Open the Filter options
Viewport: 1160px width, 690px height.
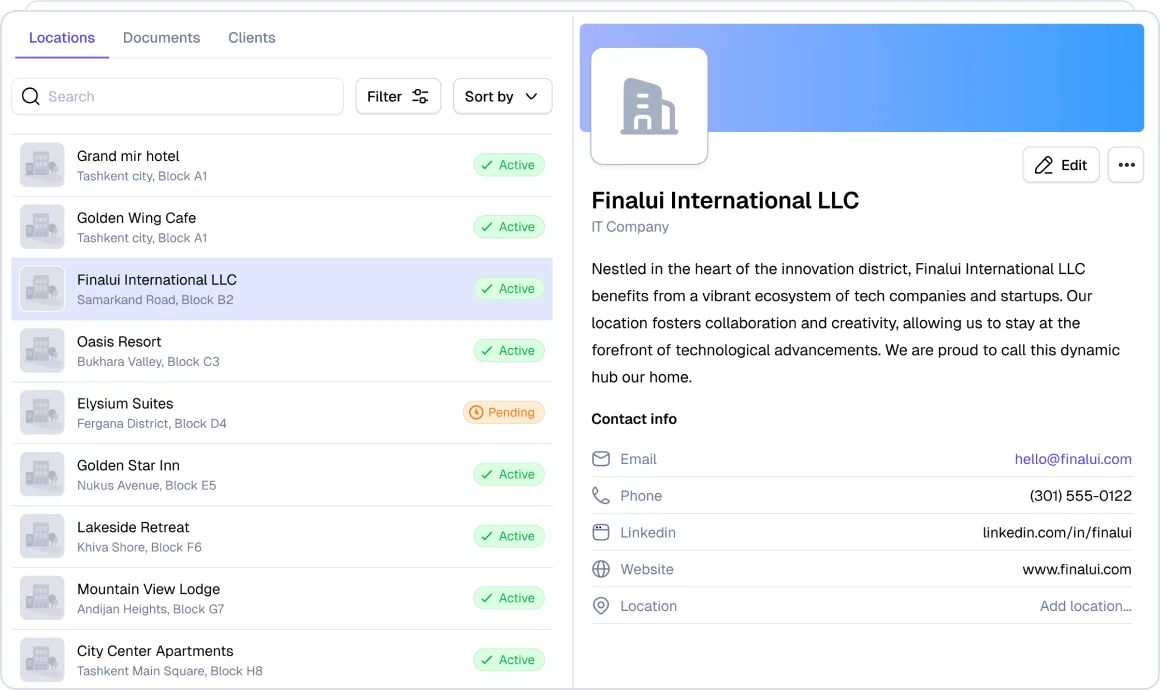pyautogui.click(x=398, y=97)
